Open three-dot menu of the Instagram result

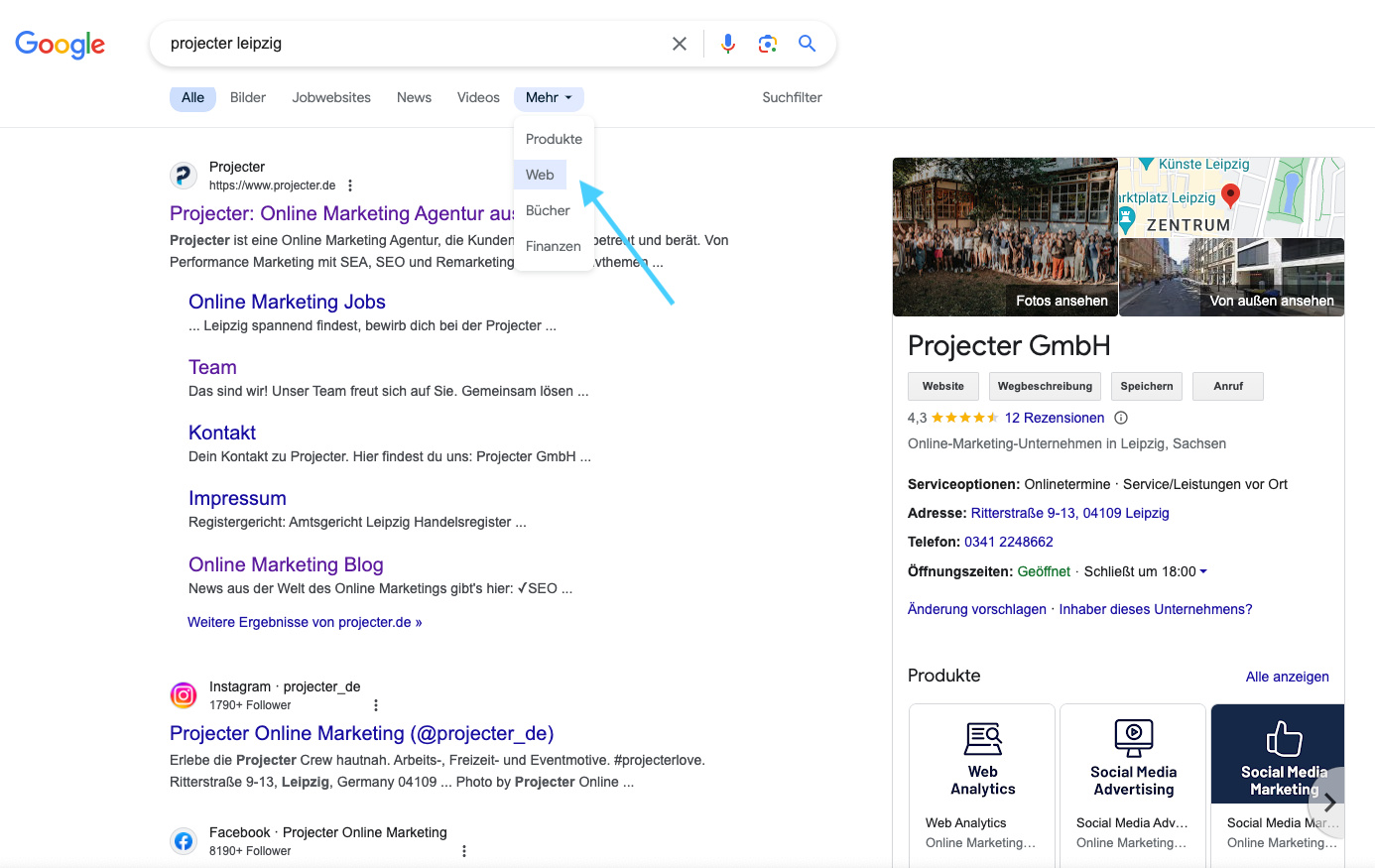375,705
